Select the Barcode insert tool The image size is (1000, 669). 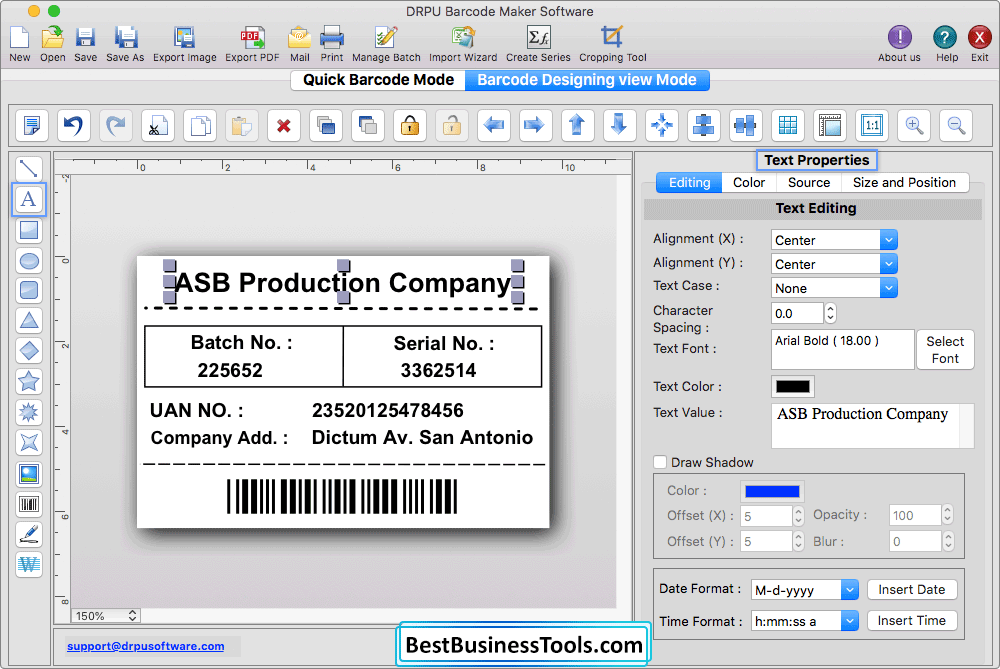point(29,504)
